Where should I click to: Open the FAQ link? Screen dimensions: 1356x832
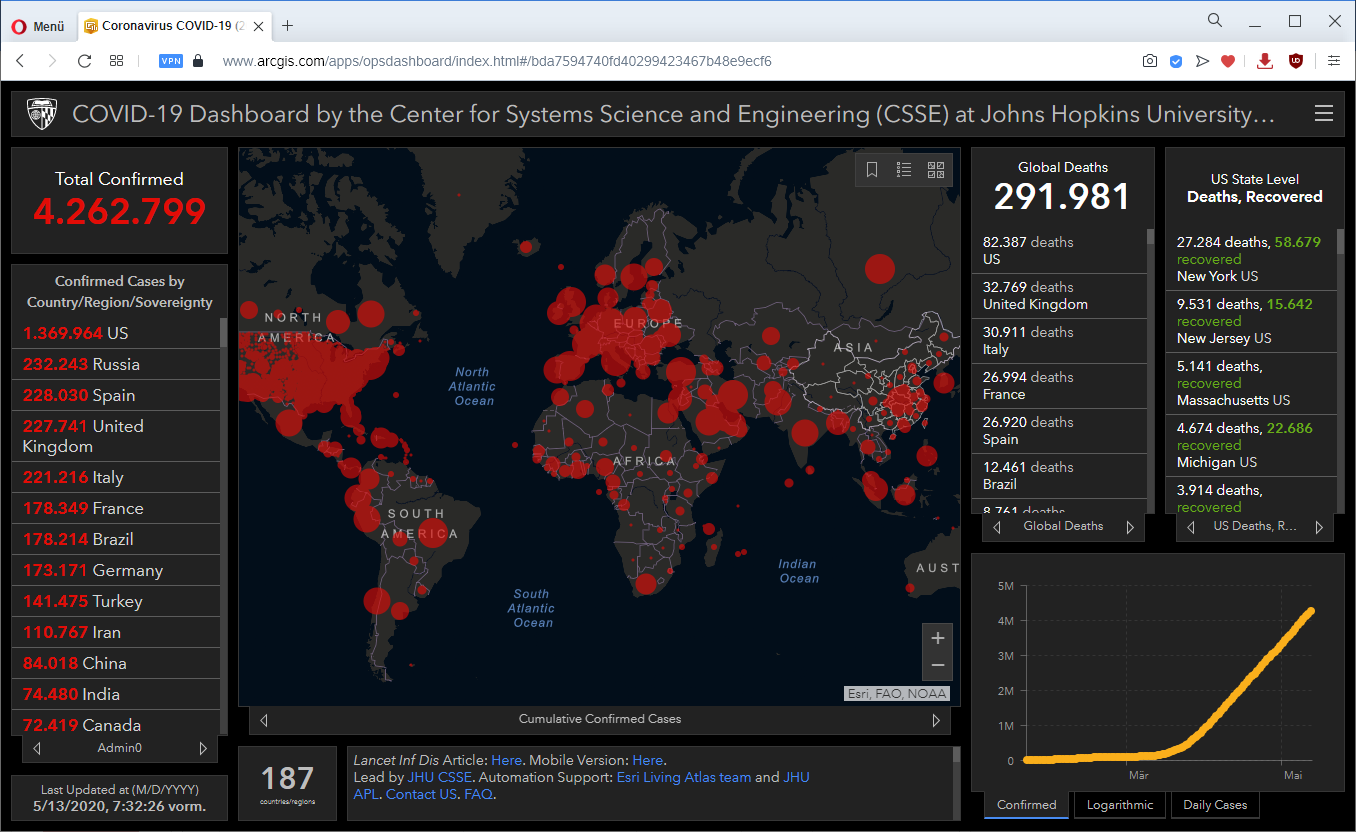478,794
